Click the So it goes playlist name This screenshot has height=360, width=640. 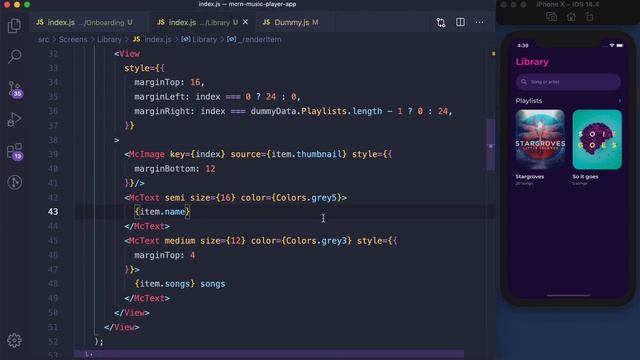tap(585, 177)
